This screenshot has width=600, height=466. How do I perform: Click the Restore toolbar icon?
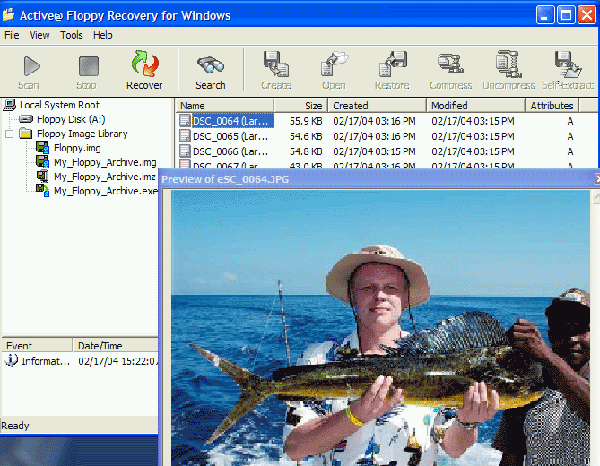tap(392, 64)
